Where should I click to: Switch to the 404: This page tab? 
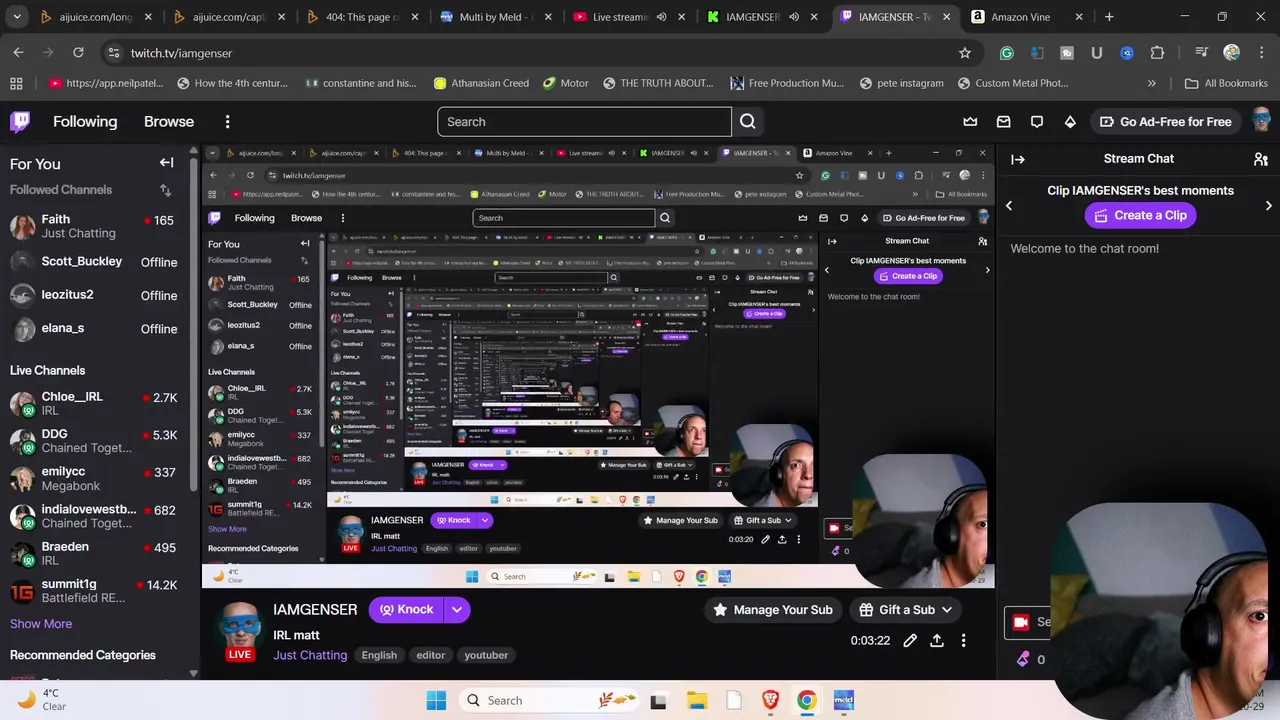(x=362, y=17)
